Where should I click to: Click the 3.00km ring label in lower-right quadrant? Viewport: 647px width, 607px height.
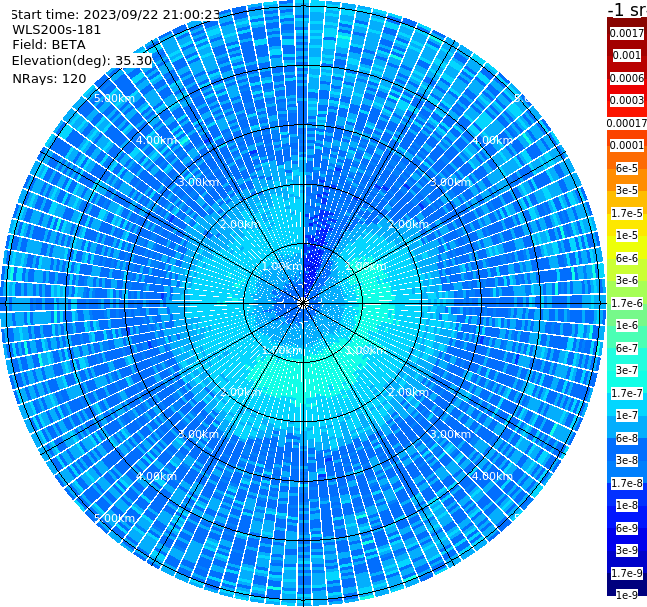coord(451,434)
